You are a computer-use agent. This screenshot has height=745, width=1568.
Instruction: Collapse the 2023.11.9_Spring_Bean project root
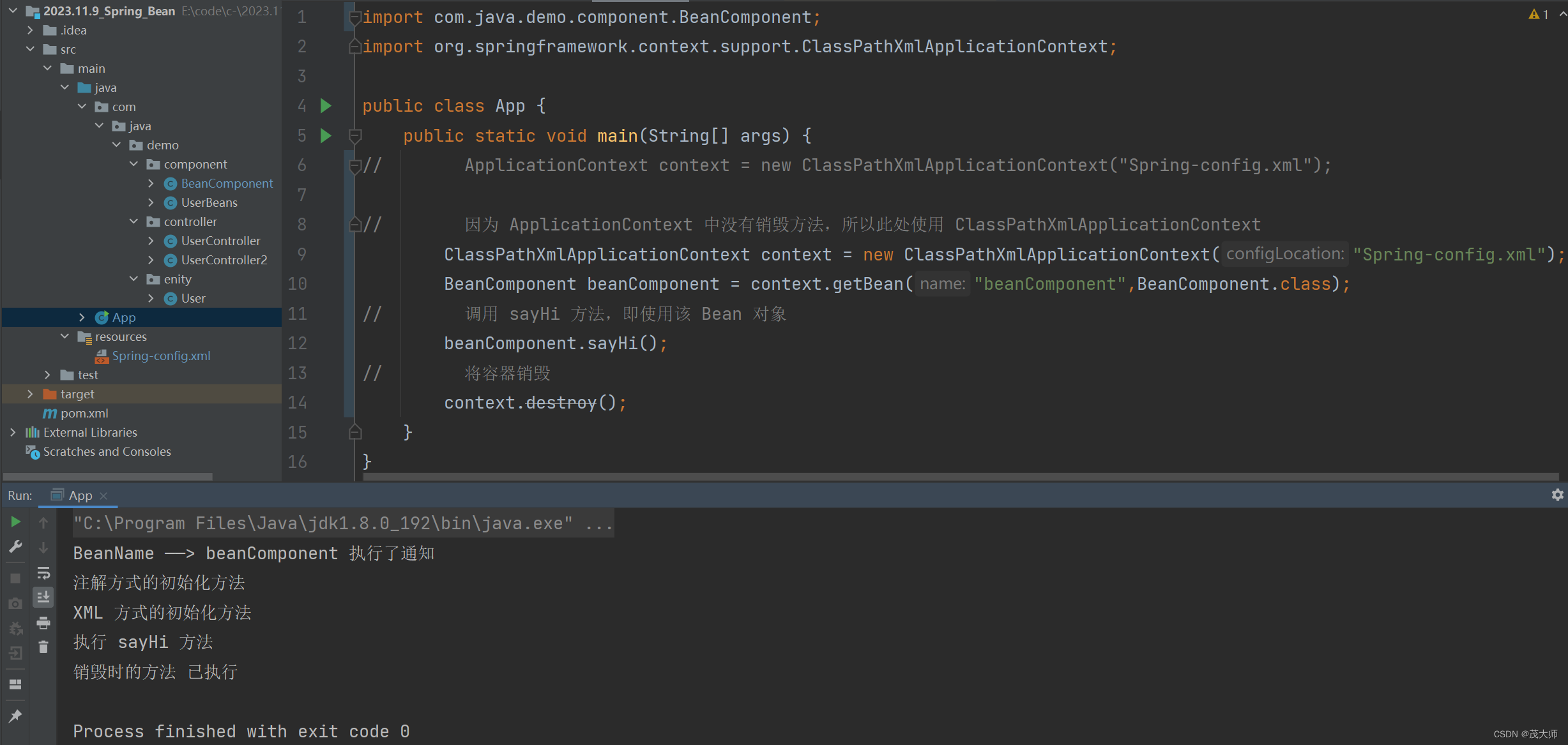[13, 11]
